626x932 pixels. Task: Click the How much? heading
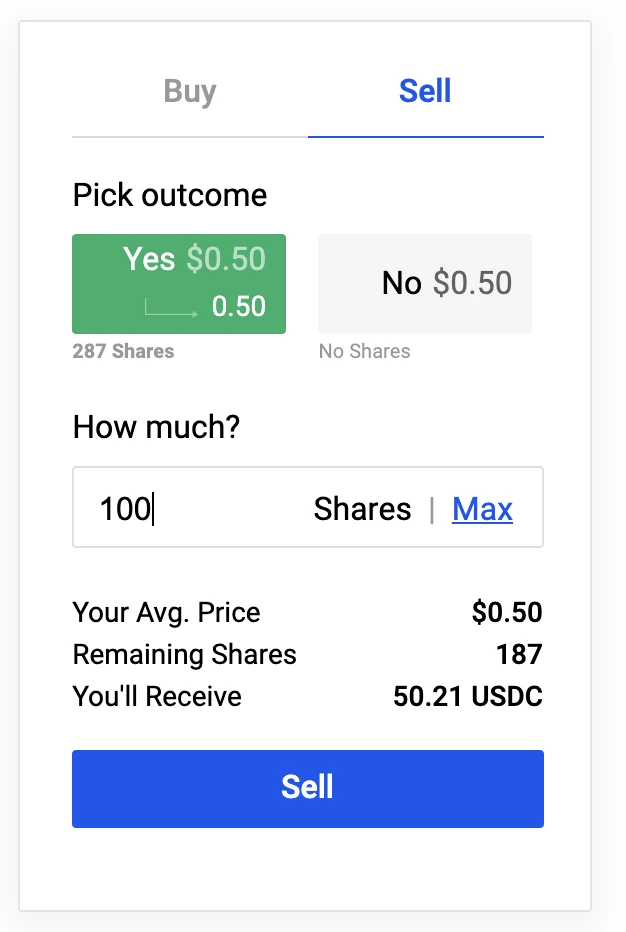[156, 427]
